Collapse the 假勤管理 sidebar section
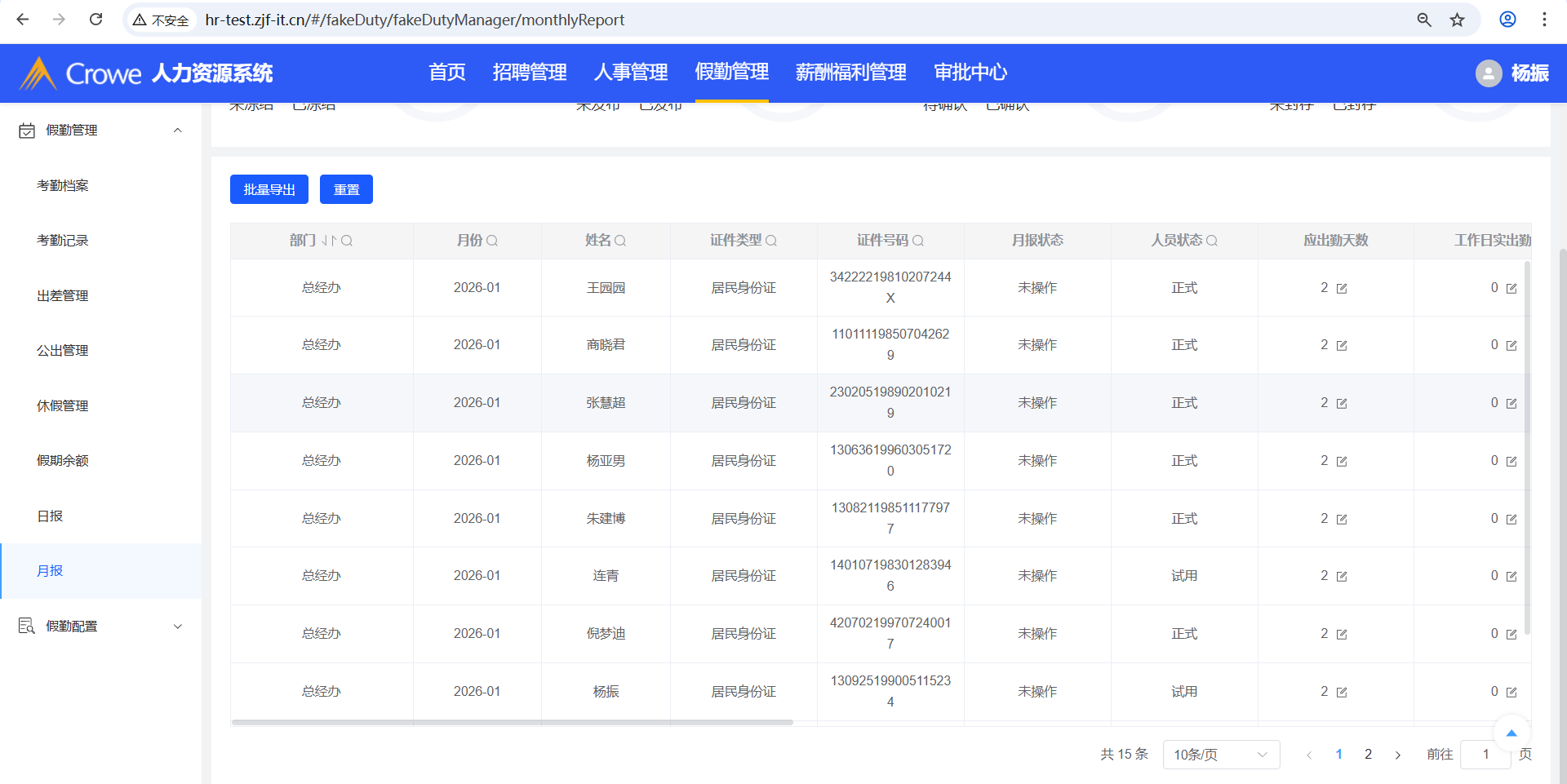This screenshot has width=1567, height=784. click(x=177, y=131)
